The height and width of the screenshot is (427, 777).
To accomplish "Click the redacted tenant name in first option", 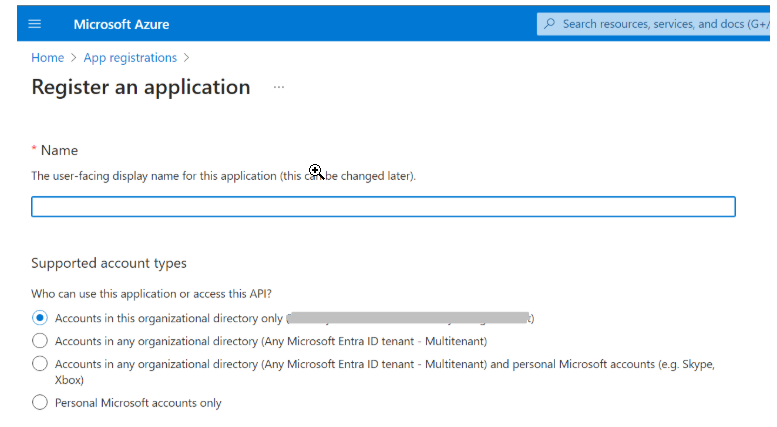I will click(408, 318).
